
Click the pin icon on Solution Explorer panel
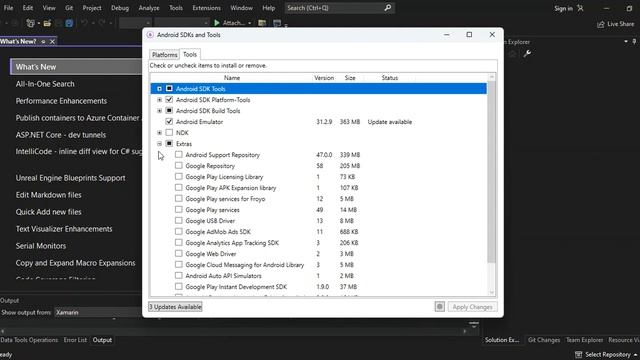(634, 42)
